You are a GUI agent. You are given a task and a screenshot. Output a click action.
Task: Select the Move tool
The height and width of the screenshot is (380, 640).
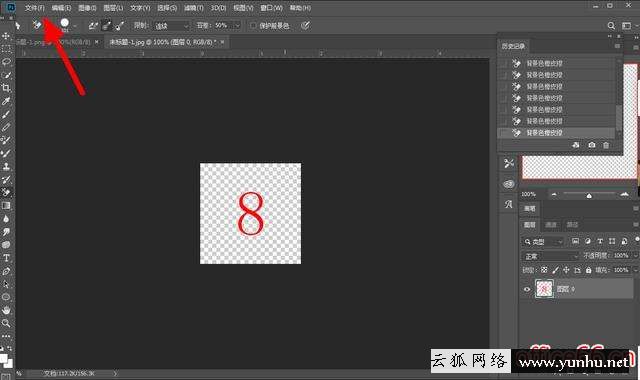click(6, 36)
